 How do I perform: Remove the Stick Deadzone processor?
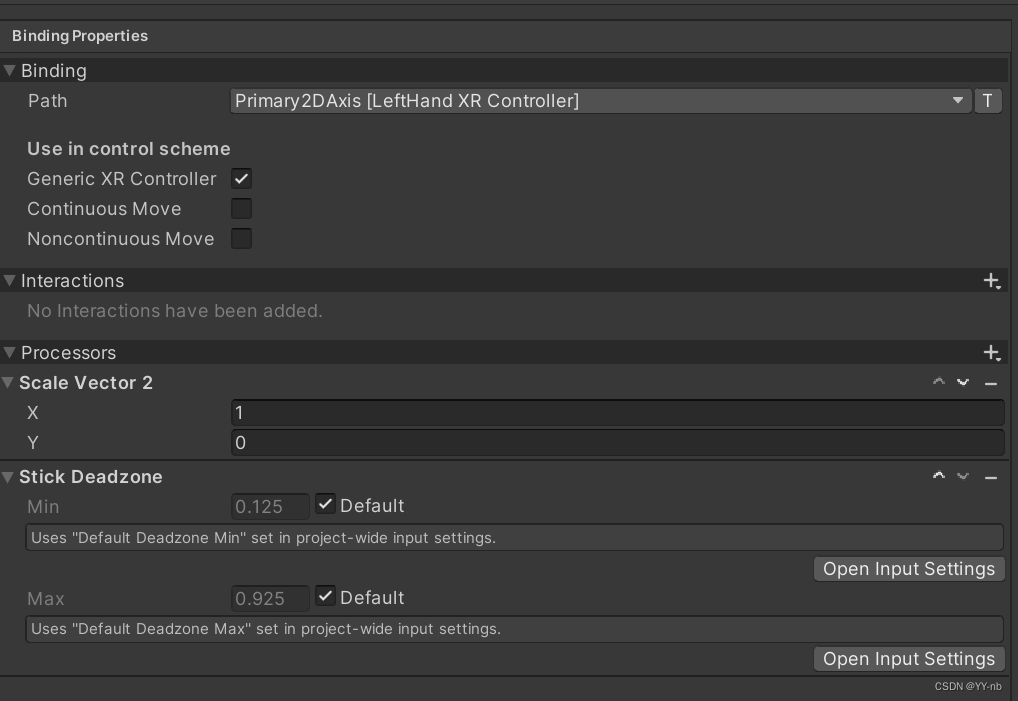[991, 477]
